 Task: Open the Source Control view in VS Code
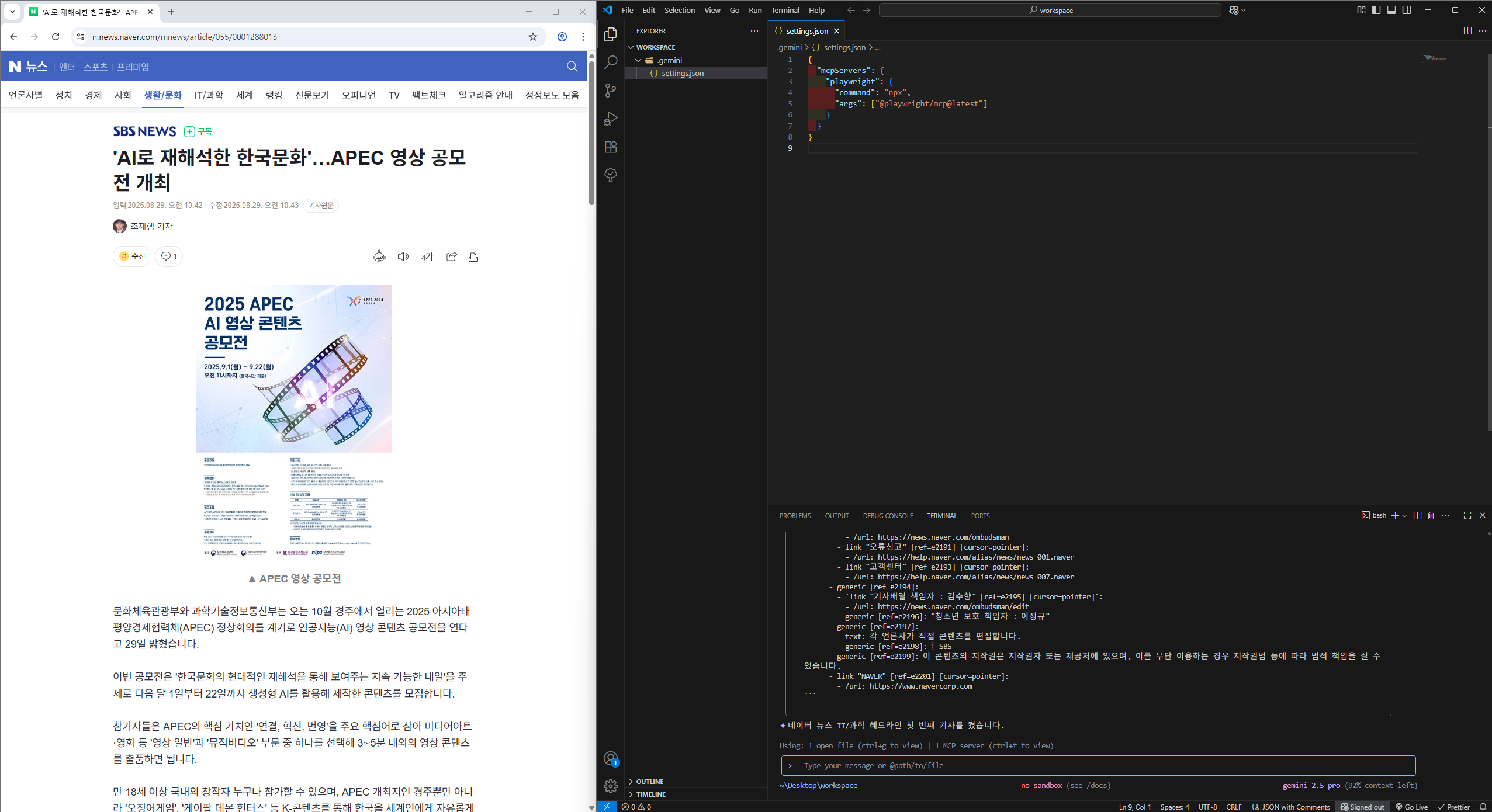click(611, 91)
